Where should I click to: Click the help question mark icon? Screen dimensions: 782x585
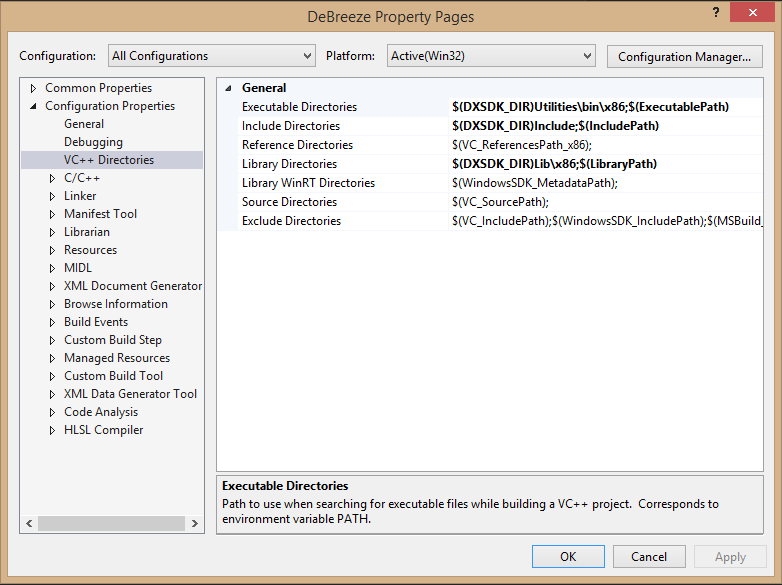tap(716, 12)
